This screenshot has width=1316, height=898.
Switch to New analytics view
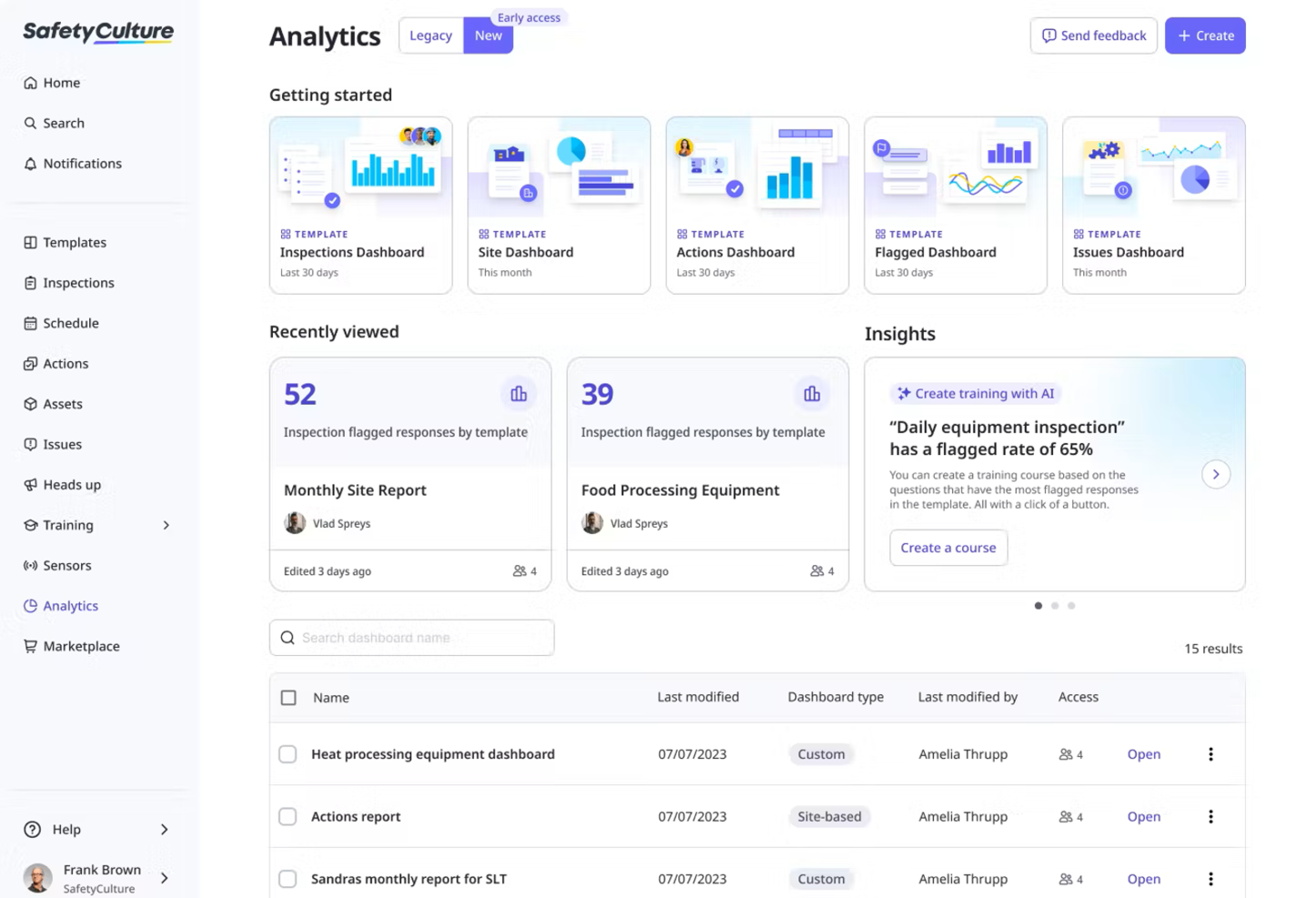488,35
